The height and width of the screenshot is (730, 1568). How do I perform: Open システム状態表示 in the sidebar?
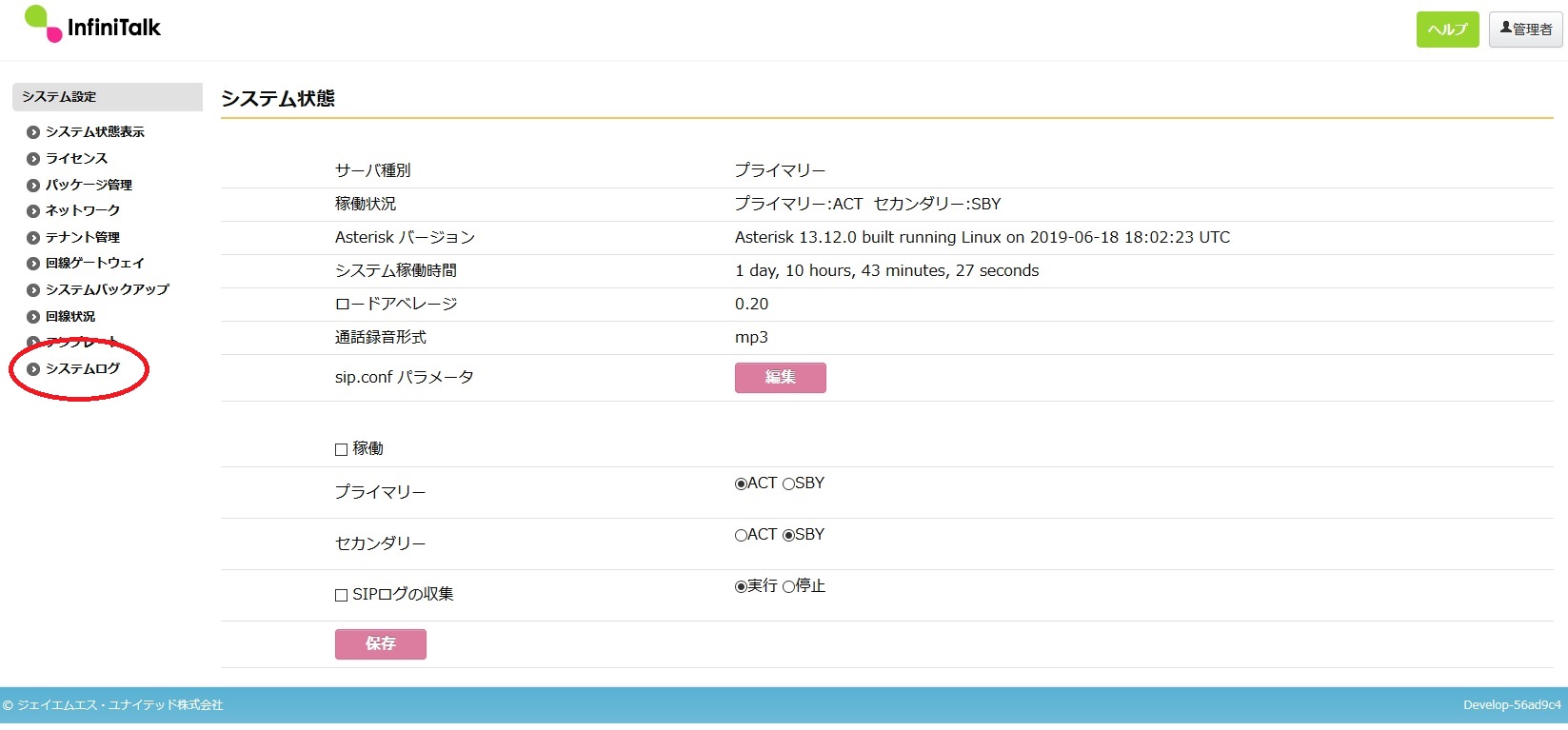pyautogui.click(x=95, y=132)
